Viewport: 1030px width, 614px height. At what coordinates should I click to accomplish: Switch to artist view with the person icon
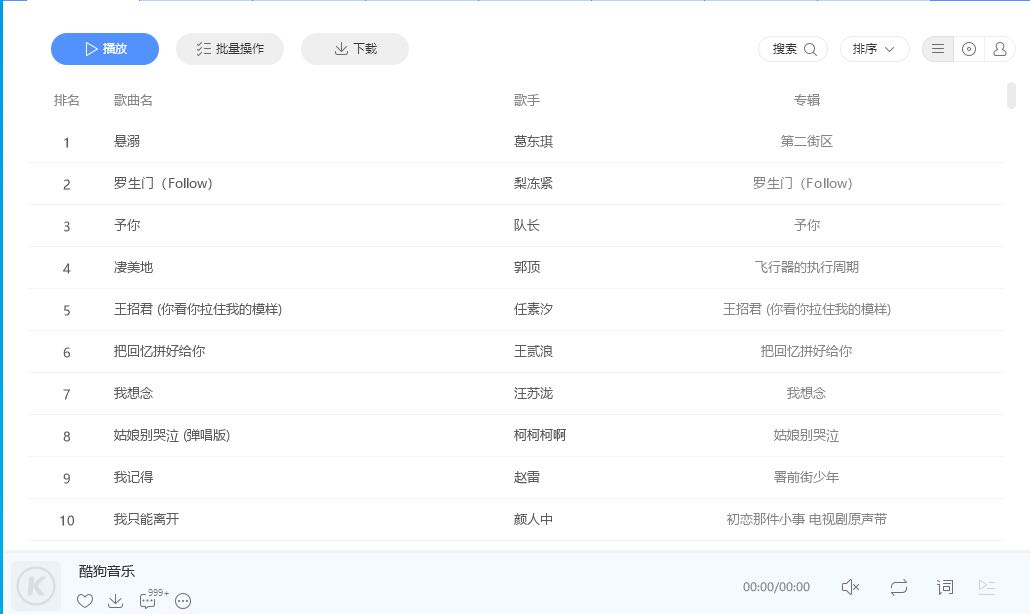[999, 49]
